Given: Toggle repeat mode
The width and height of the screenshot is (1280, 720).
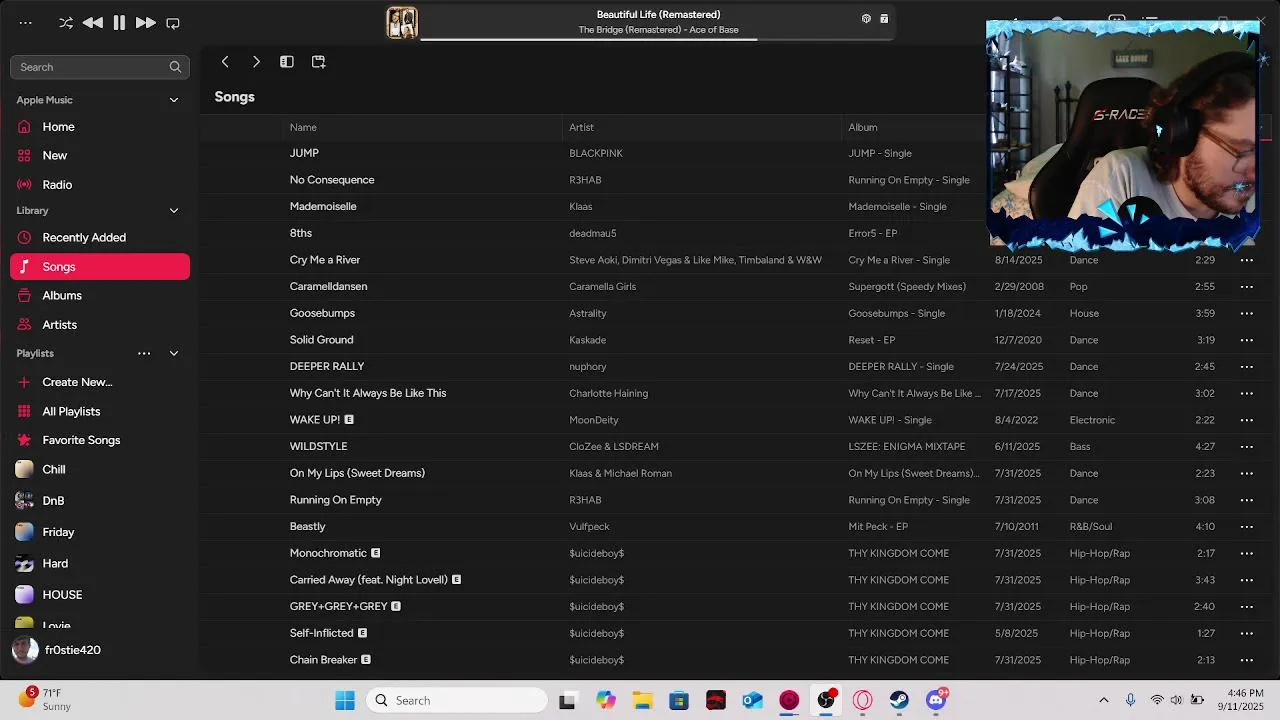Looking at the screenshot, I should [173, 23].
